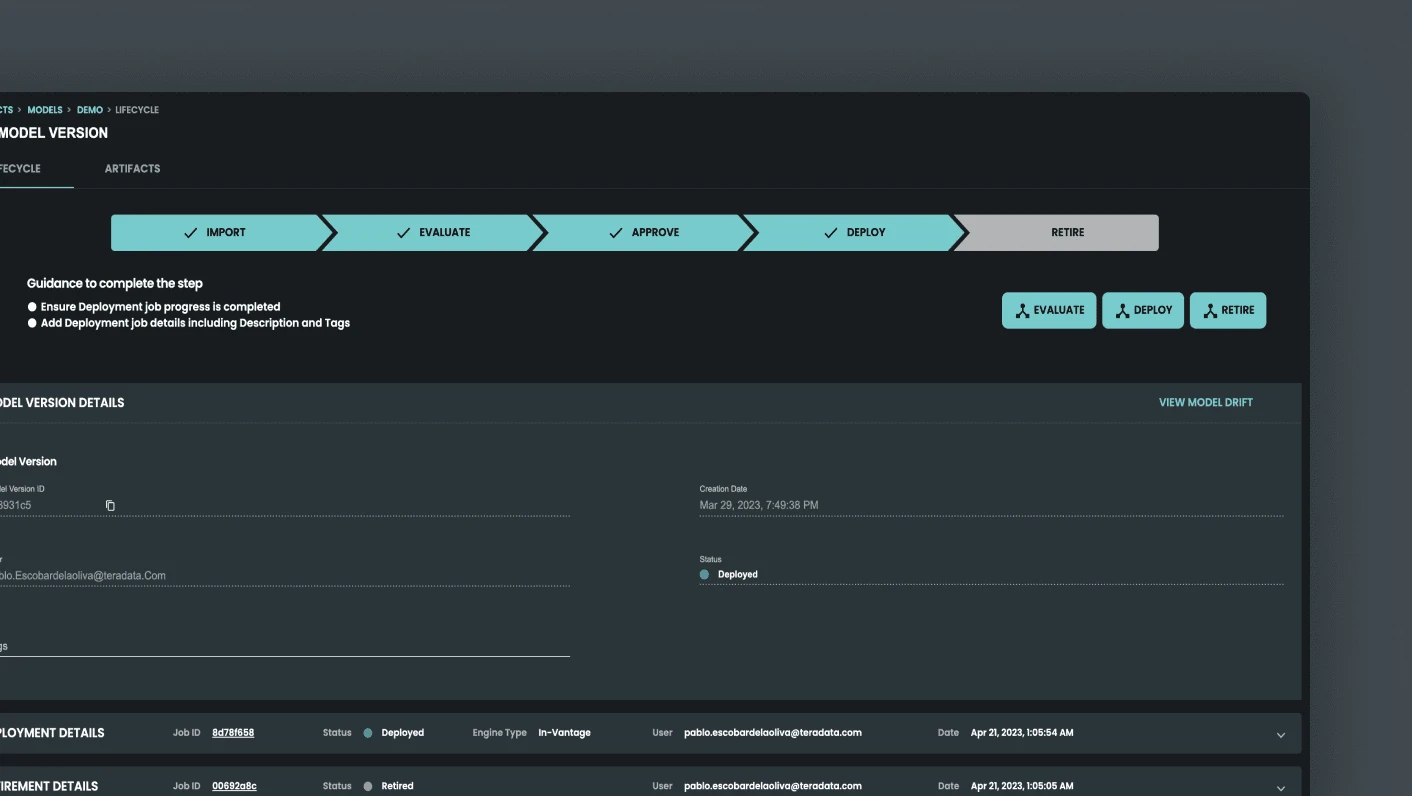Click the Approve step checkmark icon
The image size is (1412, 796).
616,232
